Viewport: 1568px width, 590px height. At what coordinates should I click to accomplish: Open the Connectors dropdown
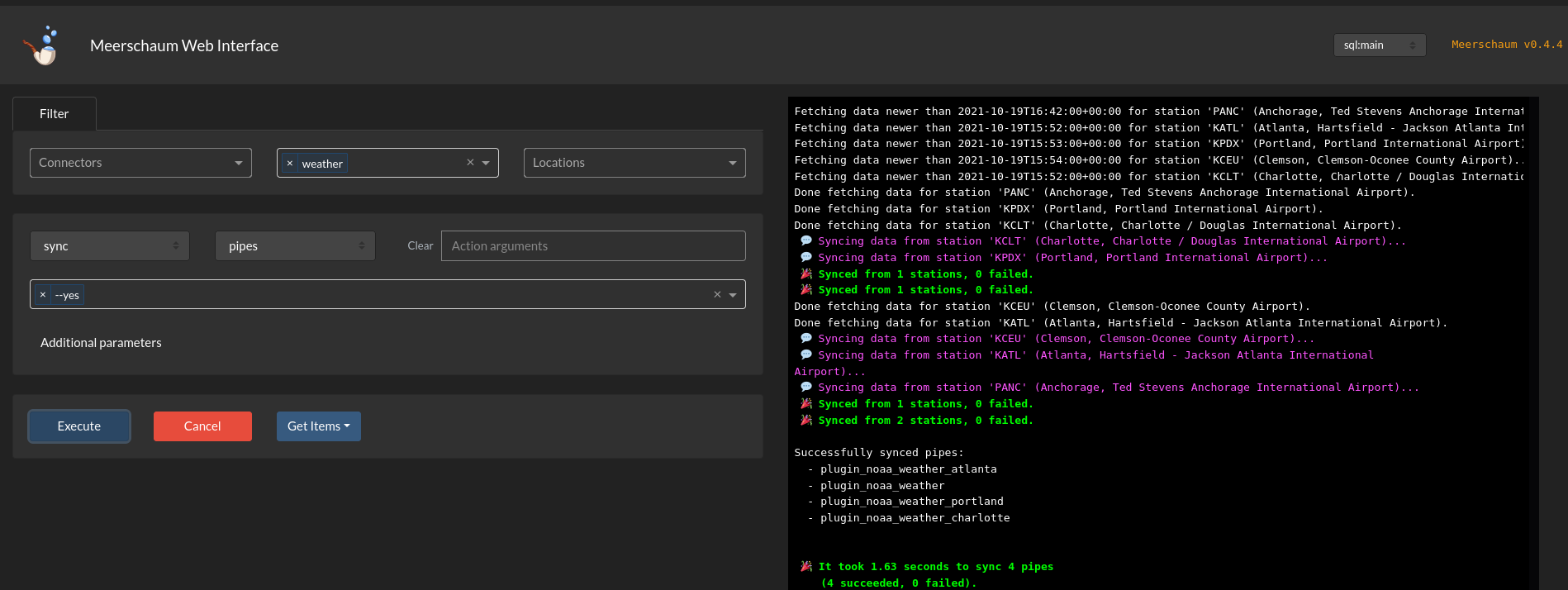pos(140,163)
